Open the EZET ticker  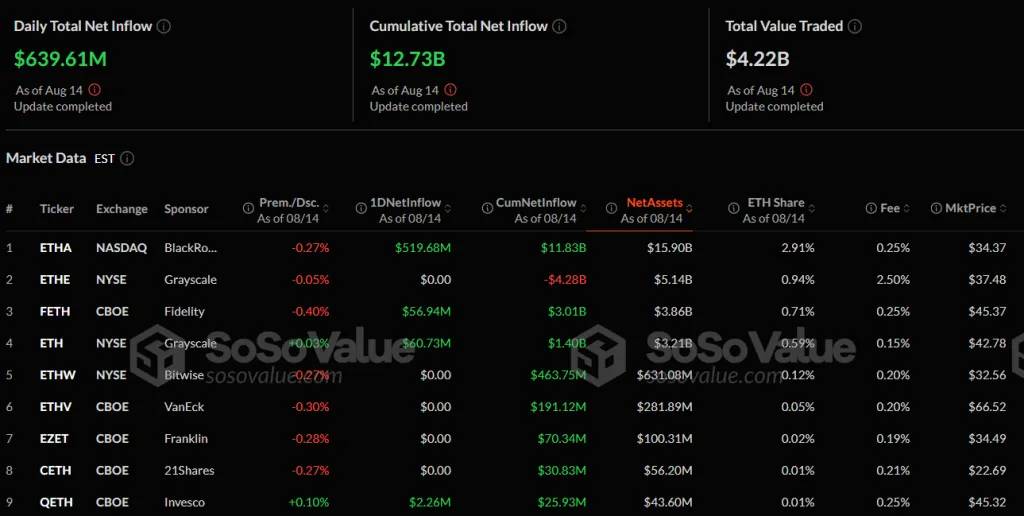(54, 439)
